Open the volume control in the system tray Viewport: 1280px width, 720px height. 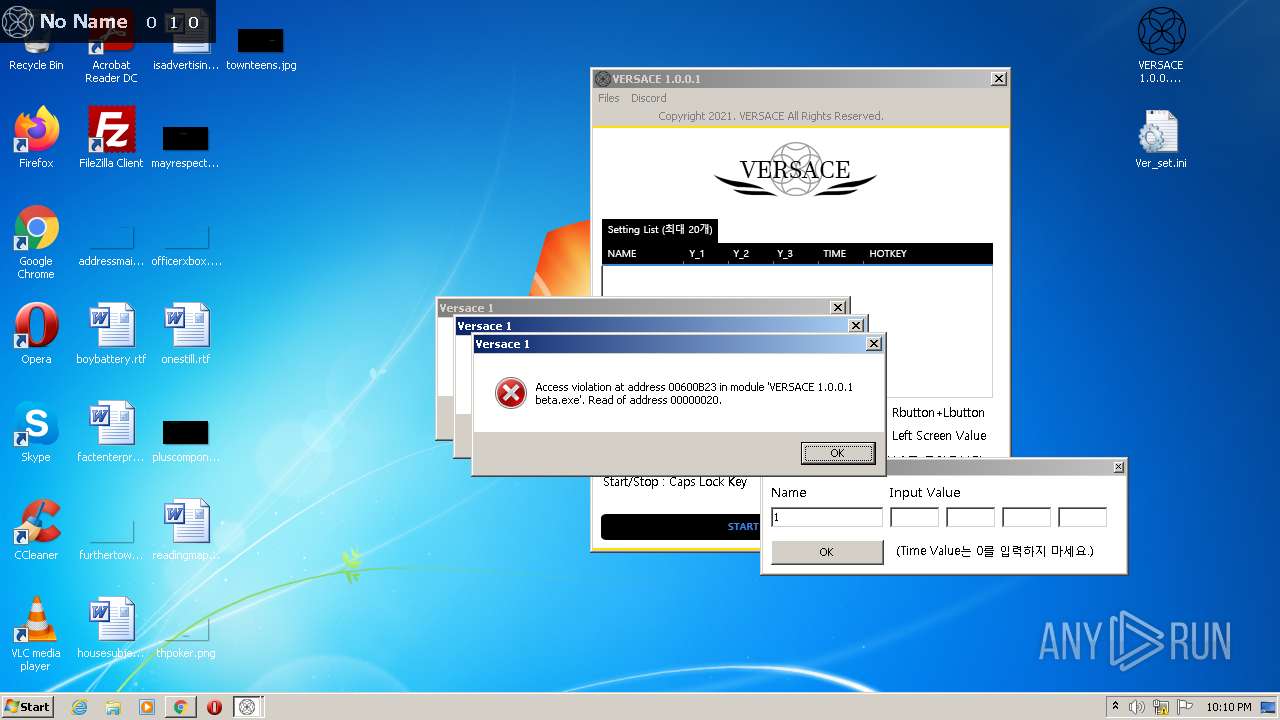tap(1137, 707)
